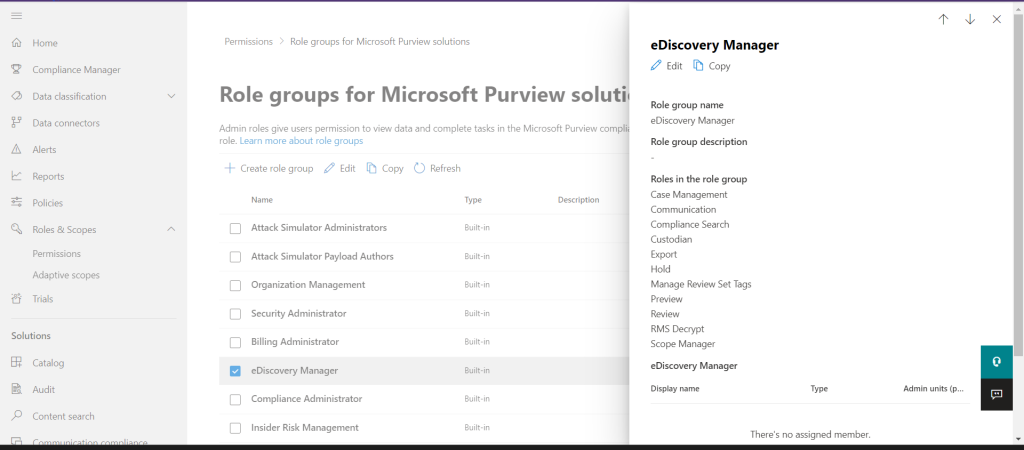Click the pencil Edit icon in list toolbar
Image resolution: width=1024 pixels, height=450 pixels.
[x=330, y=169]
